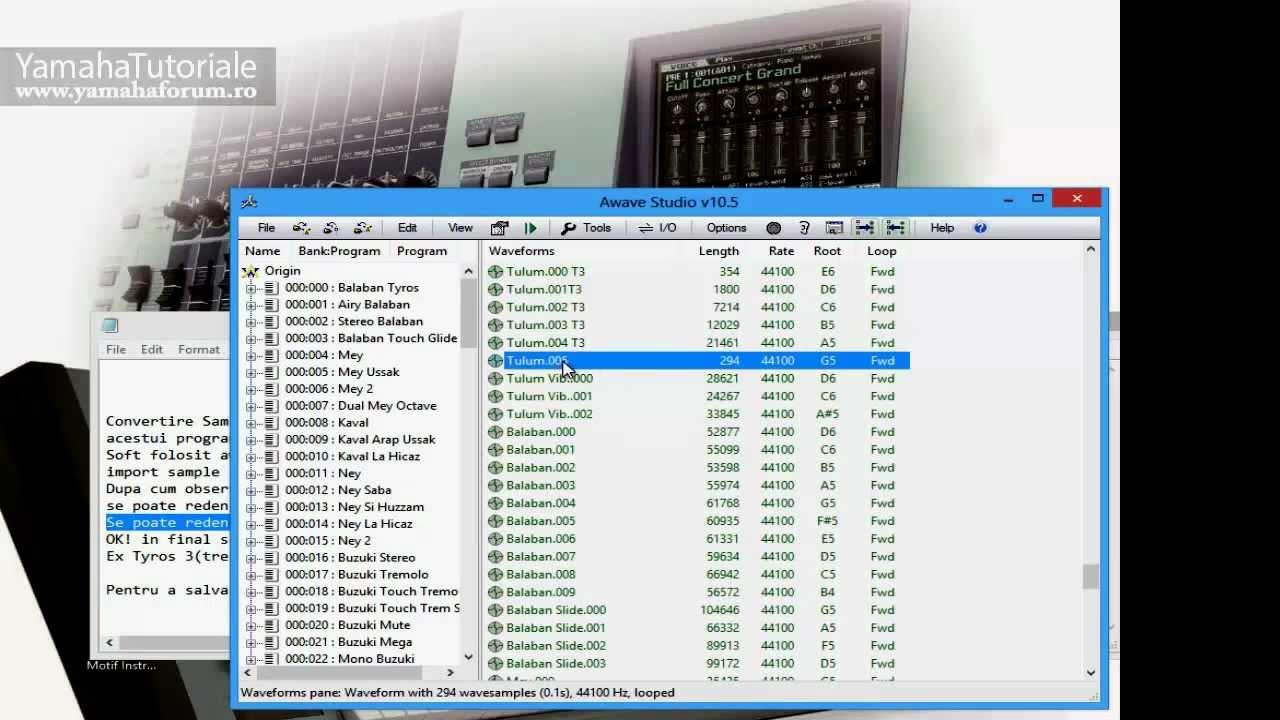Click the blue question mark help icon
The width and height of the screenshot is (1280, 720).
(980, 228)
